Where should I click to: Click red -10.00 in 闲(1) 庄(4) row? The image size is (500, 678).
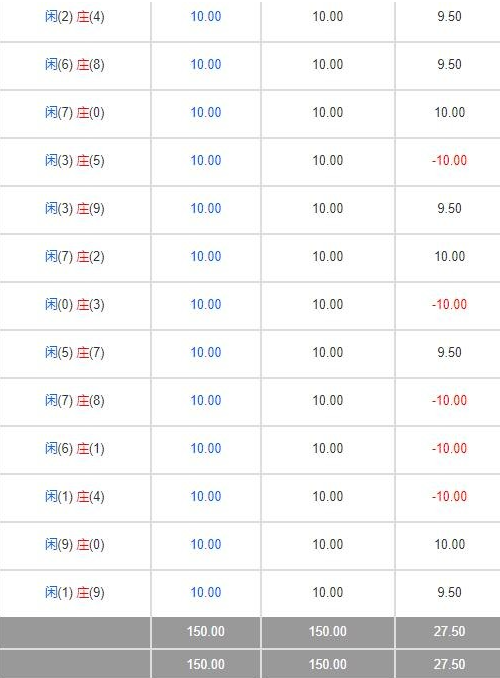coord(449,496)
